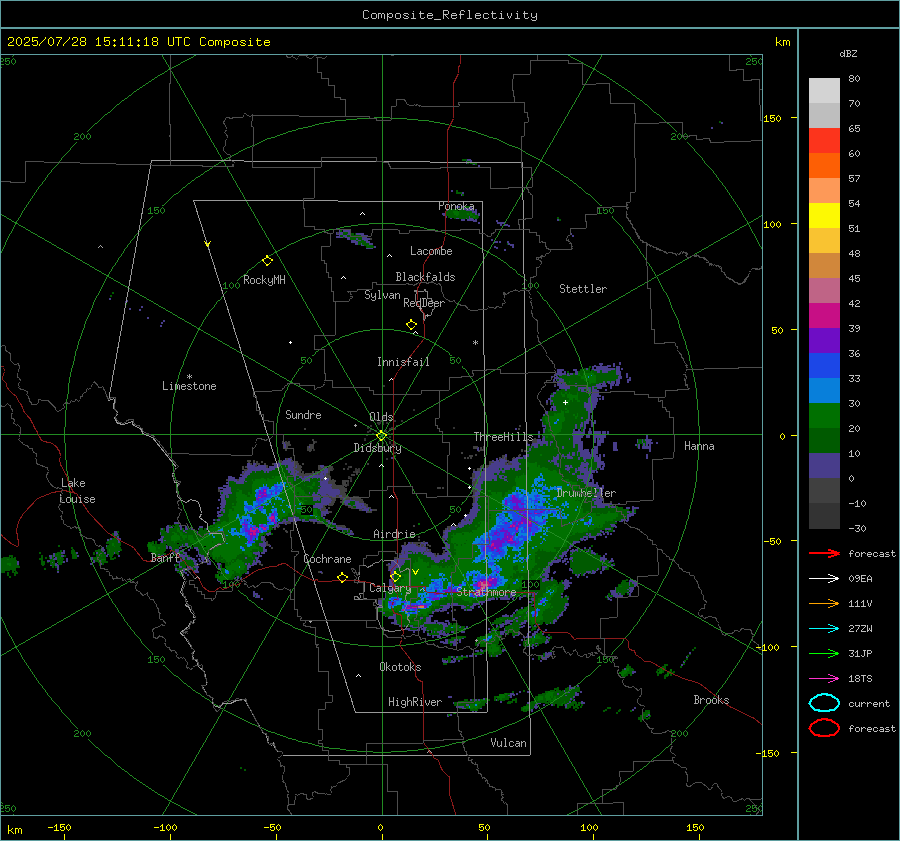Click the yellow diamond marker below Cochrane
This screenshot has height=841, width=900.
point(342,577)
